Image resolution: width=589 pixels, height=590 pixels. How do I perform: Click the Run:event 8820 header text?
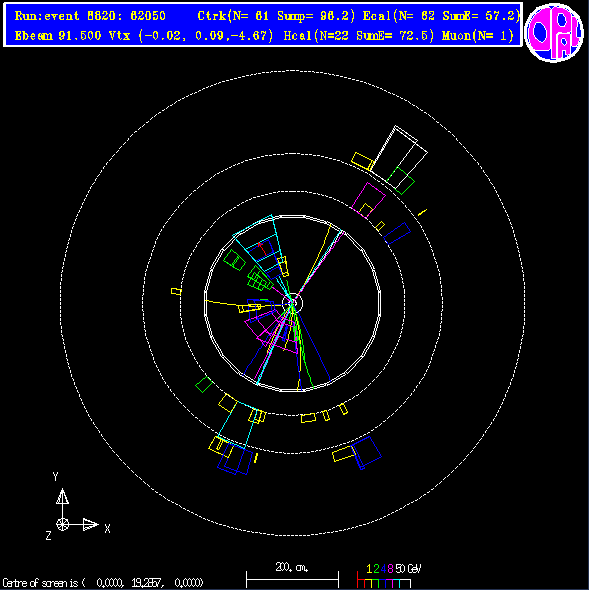[90, 16]
